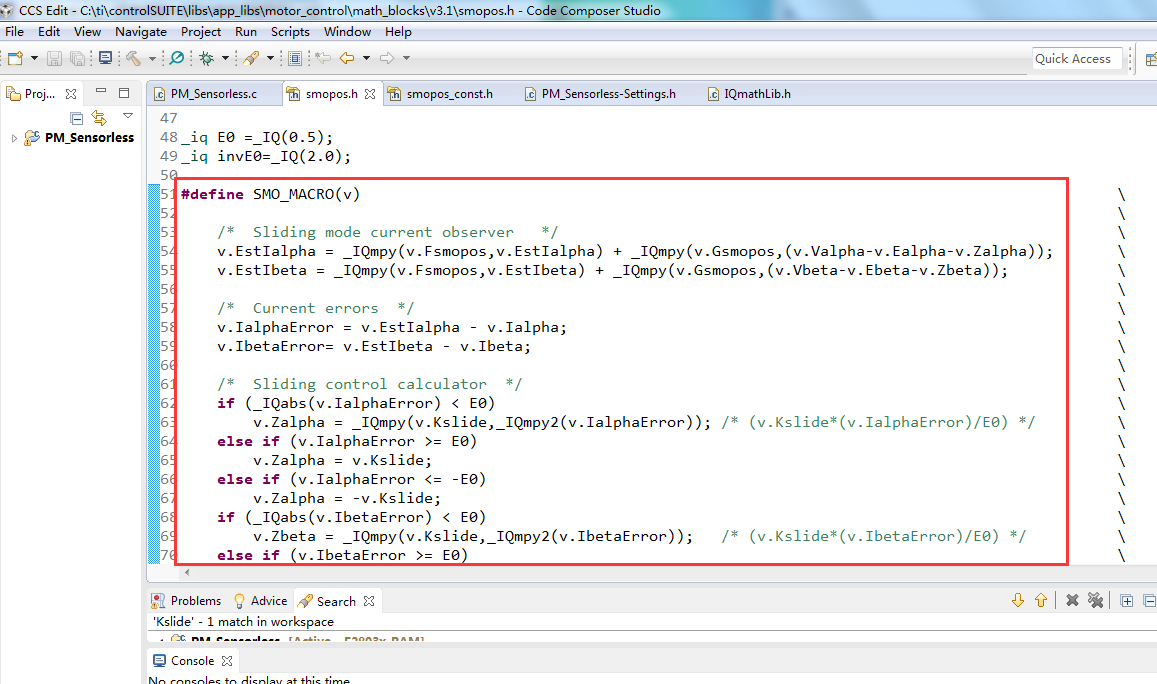Open the Project menu
The image size is (1157, 684).
(x=200, y=31)
